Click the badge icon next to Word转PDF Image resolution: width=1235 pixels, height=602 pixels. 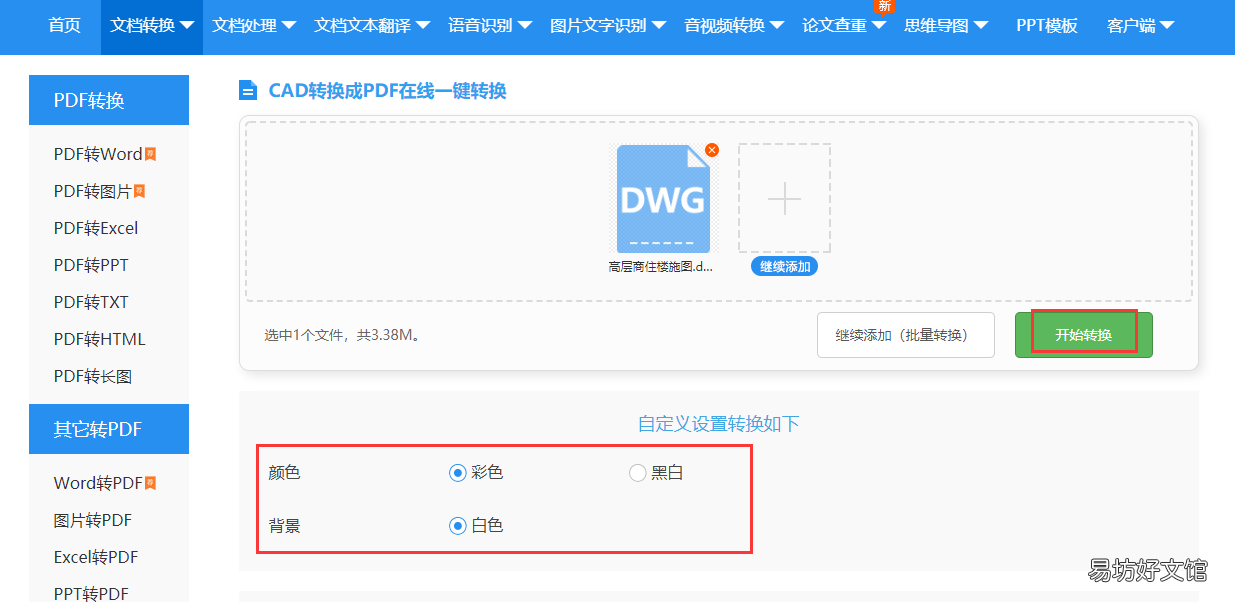click(x=151, y=483)
